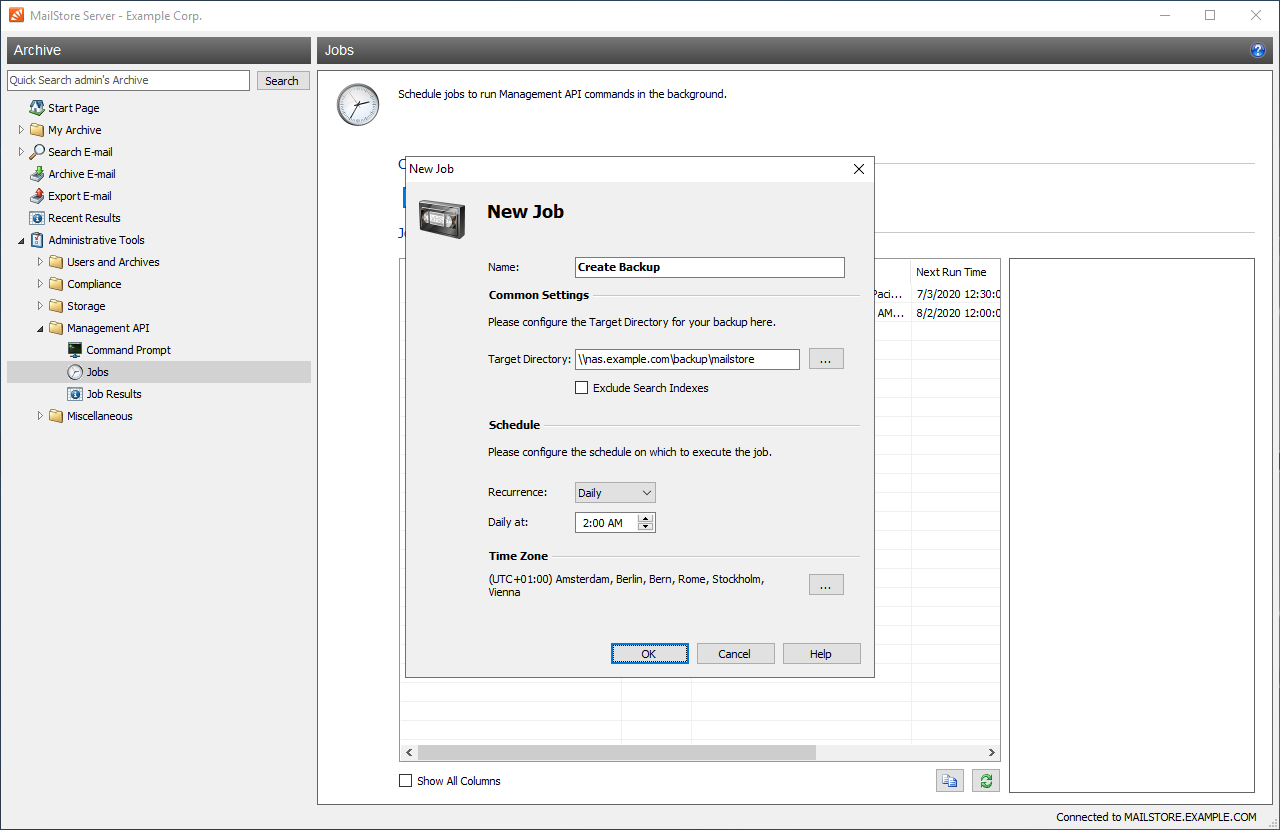
Task: Select the My Archive folder icon
Action: tap(37, 130)
